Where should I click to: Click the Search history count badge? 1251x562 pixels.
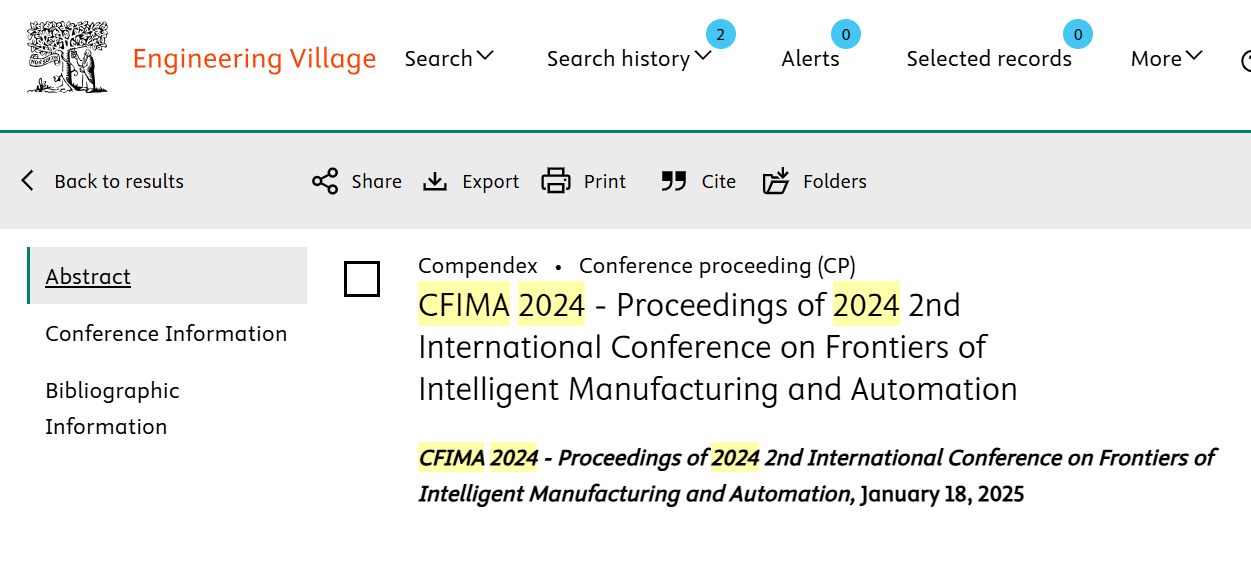(720, 35)
